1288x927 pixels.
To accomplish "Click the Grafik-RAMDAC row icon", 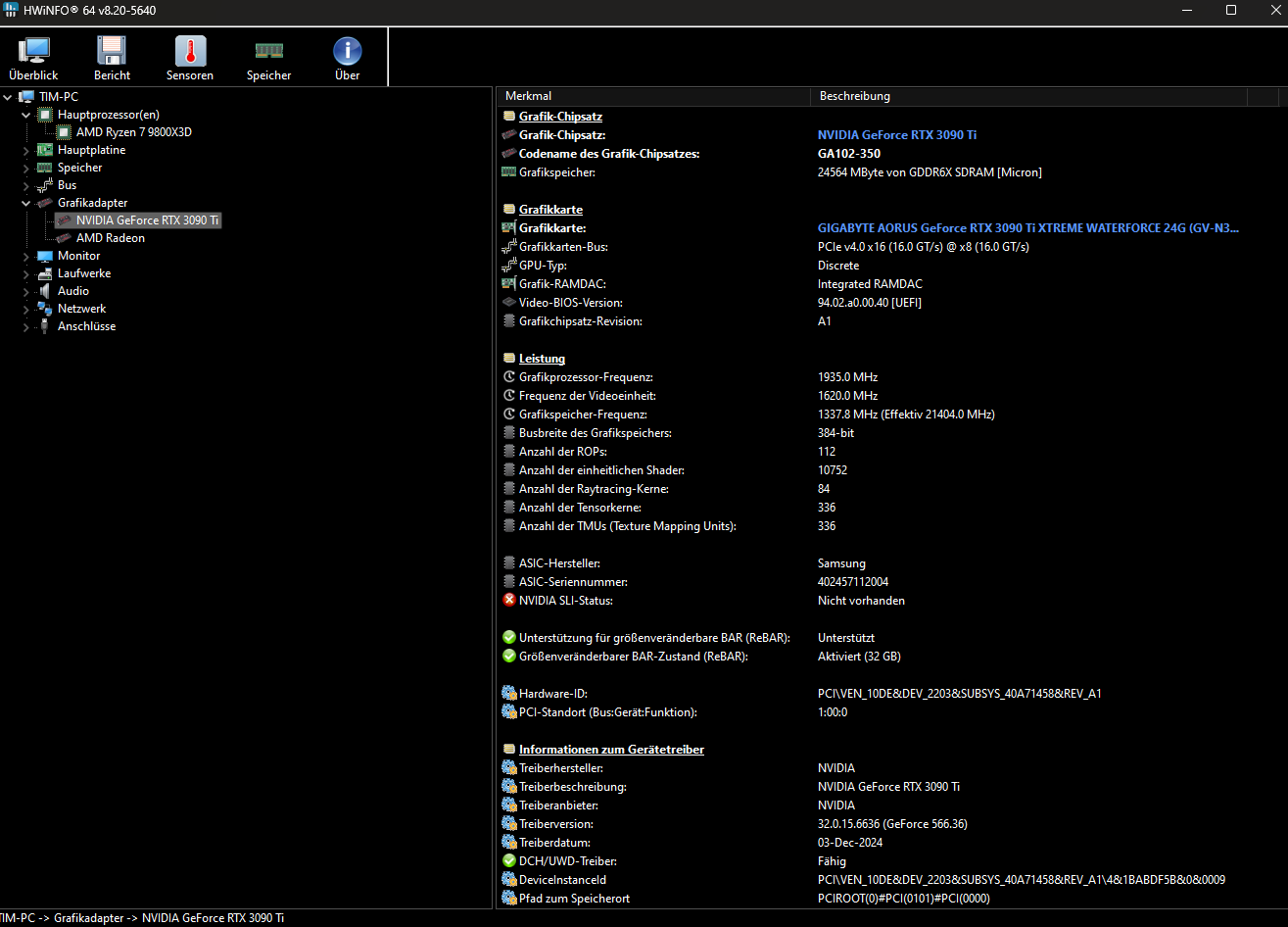I will pos(508,284).
